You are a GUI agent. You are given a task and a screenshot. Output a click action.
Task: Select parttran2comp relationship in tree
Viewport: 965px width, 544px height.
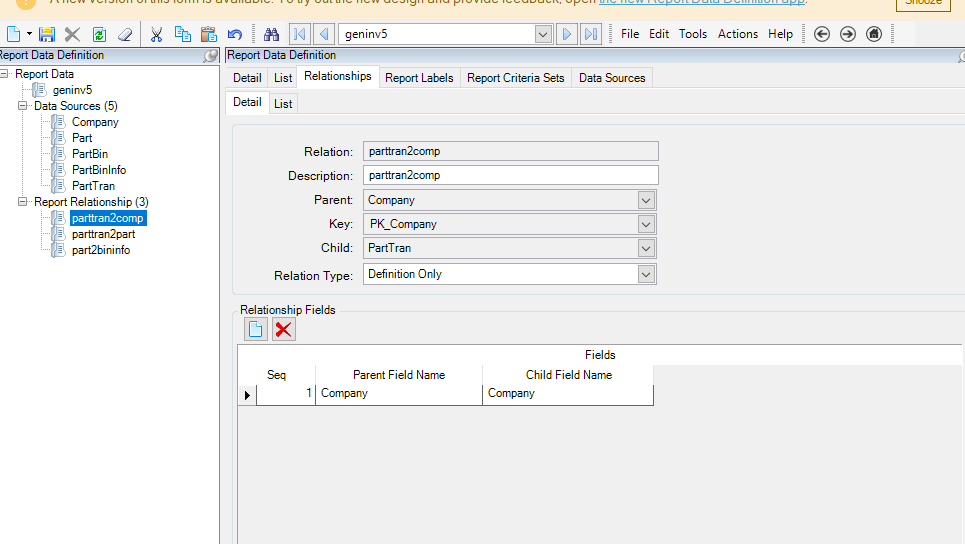108,218
